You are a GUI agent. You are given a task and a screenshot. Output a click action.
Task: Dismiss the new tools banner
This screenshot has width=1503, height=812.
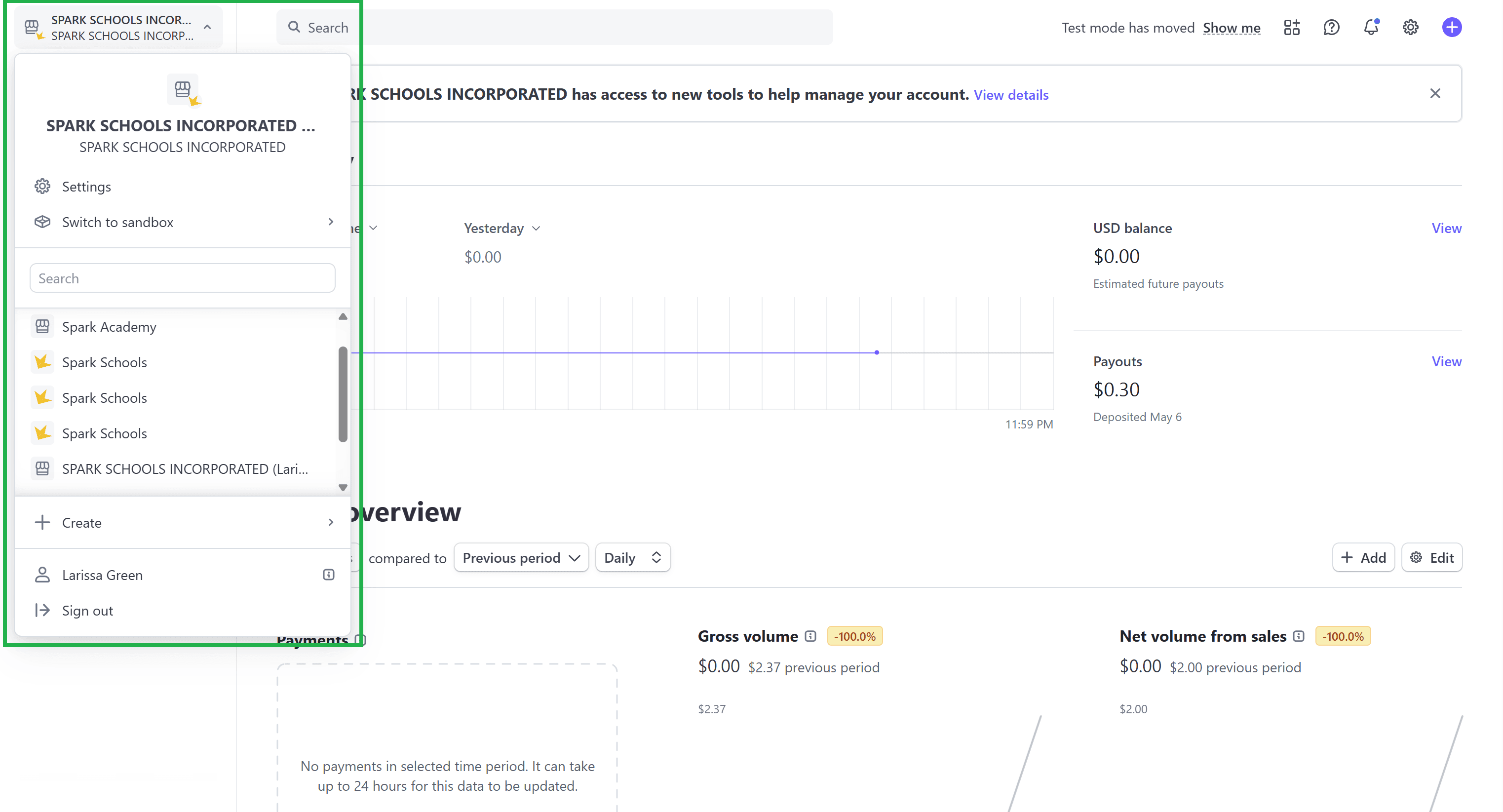1435,94
